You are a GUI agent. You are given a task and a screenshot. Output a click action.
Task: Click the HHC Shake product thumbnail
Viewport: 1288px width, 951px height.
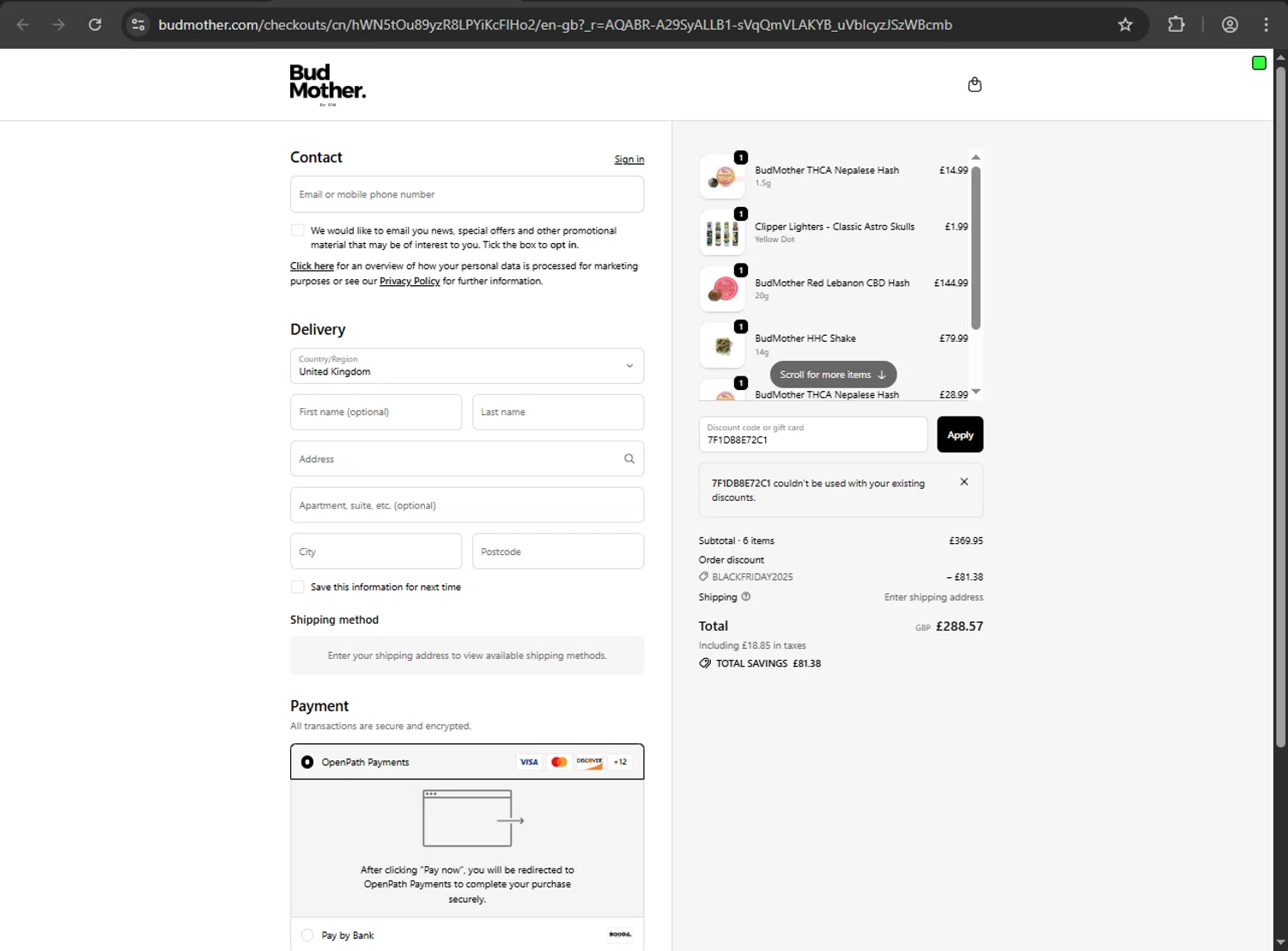722,345
